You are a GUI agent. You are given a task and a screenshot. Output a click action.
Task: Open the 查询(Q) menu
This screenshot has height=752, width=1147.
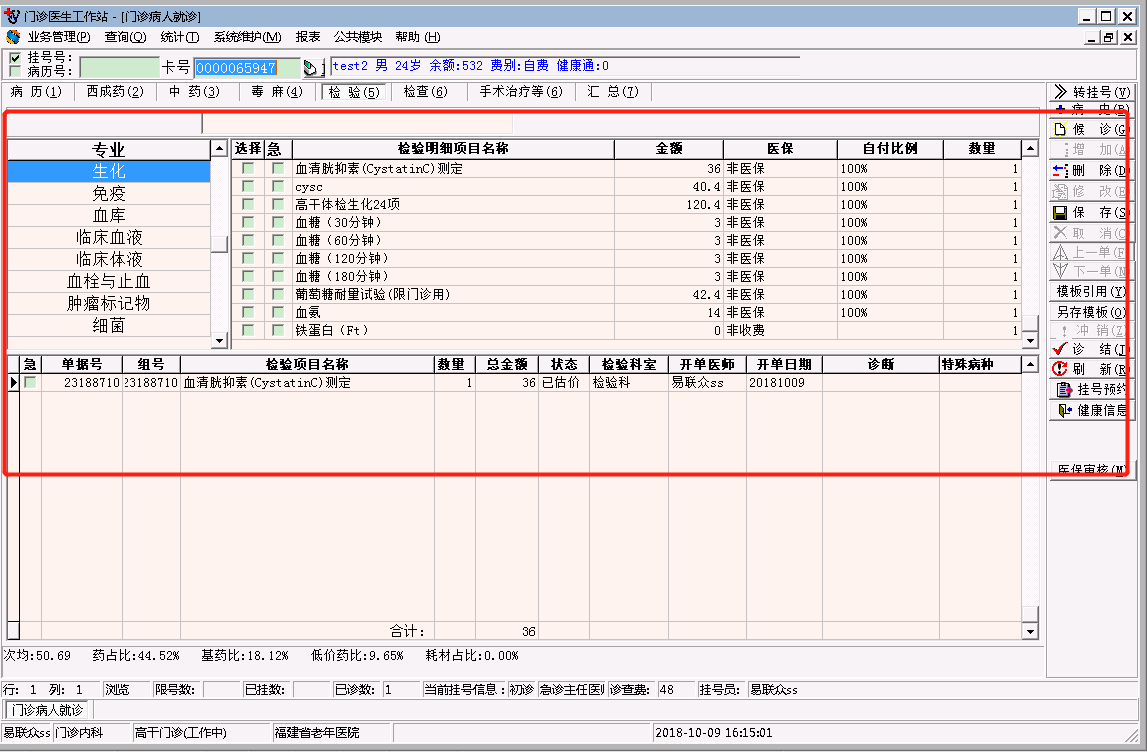[x=125, y=37]
